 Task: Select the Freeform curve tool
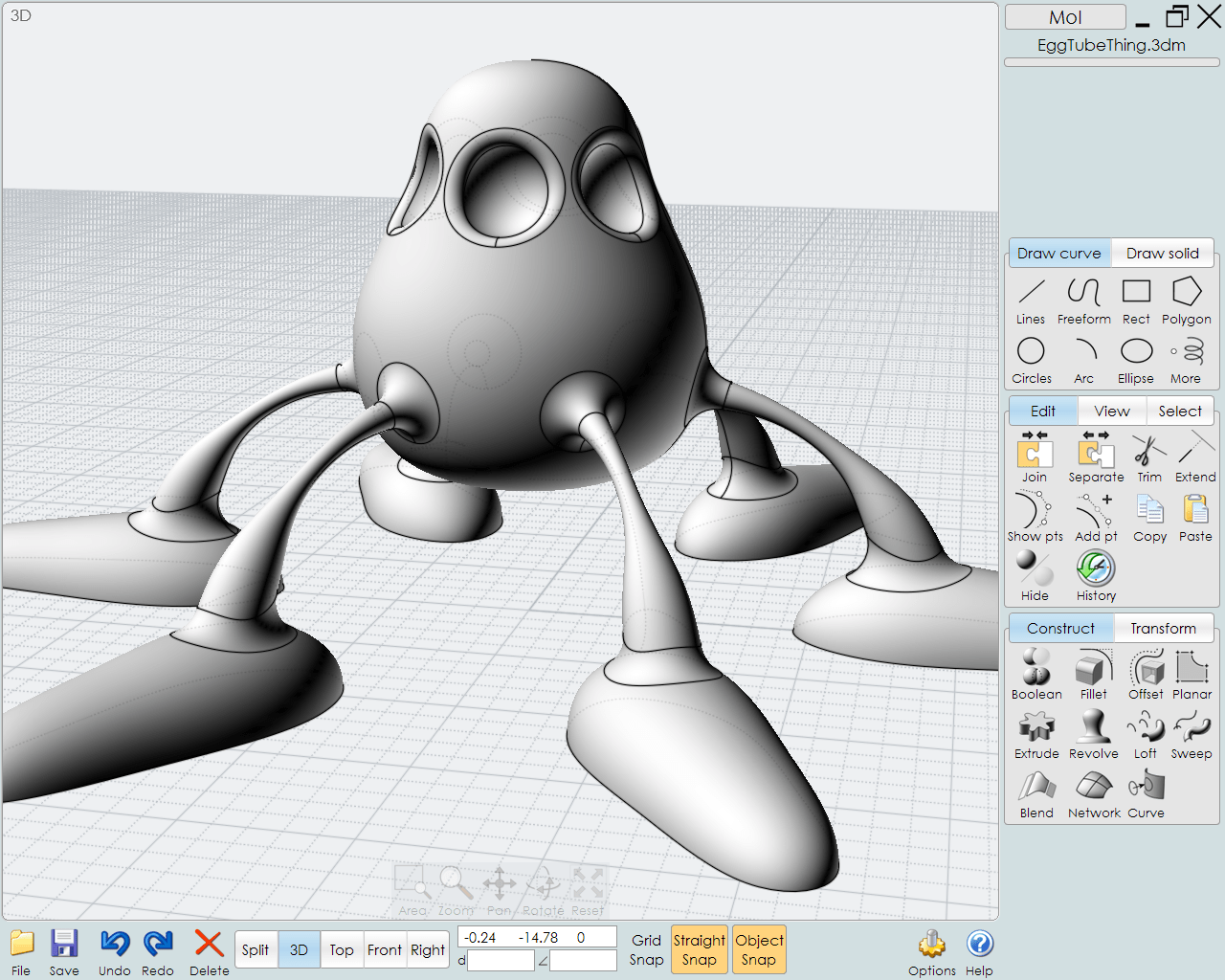pos(1083,301)
